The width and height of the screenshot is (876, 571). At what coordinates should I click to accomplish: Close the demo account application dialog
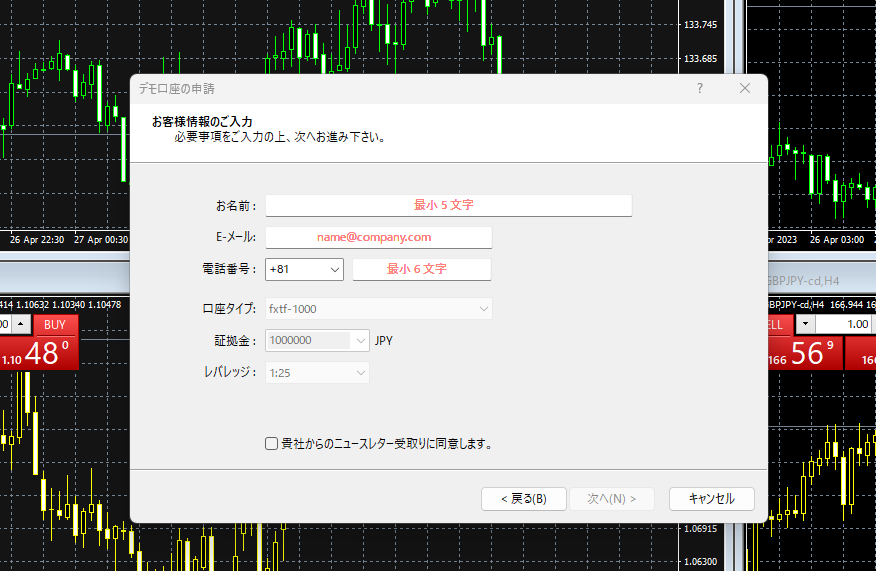coord(745,88)
